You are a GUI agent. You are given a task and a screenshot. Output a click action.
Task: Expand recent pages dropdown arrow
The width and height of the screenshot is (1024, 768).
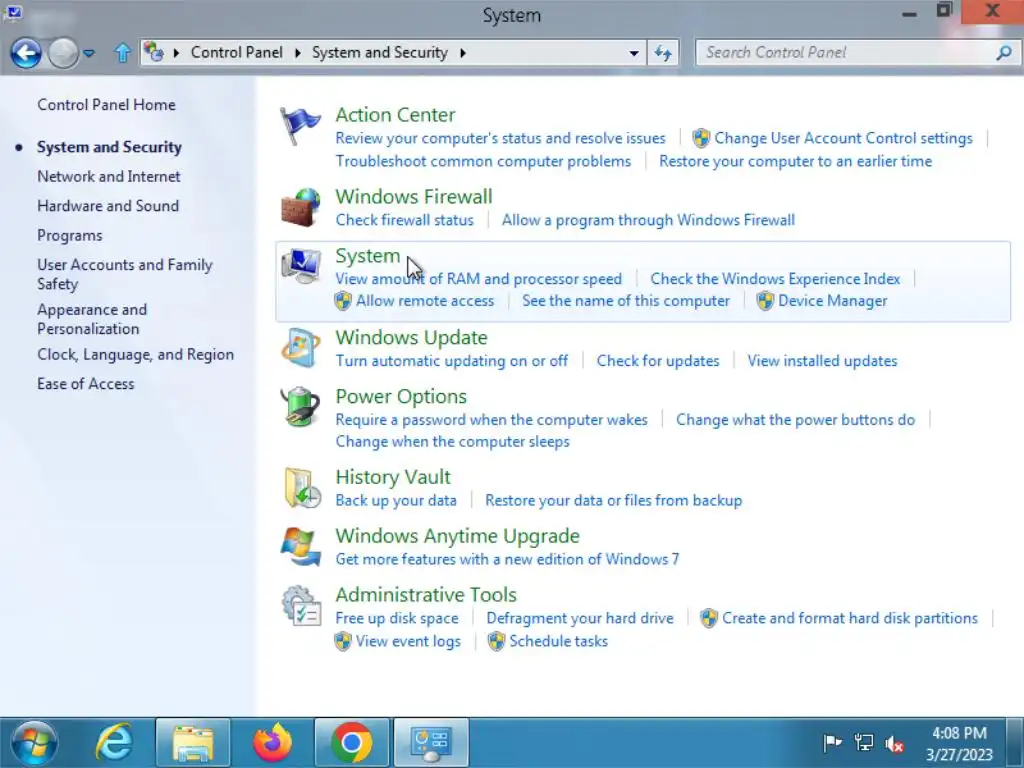[89, 53]
